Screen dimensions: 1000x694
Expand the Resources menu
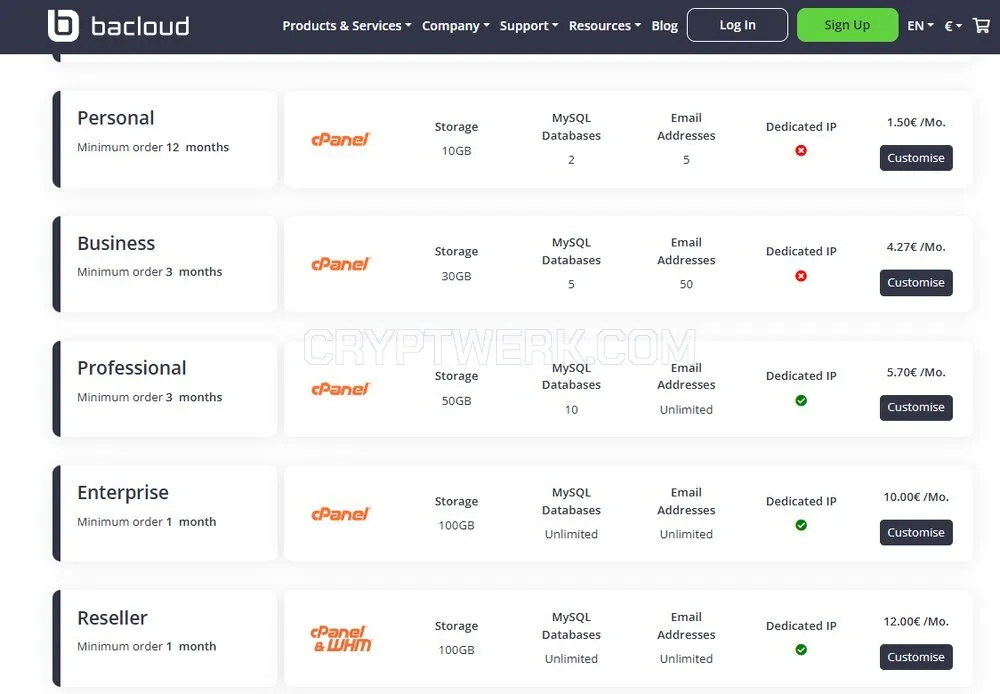pos(605,26)
